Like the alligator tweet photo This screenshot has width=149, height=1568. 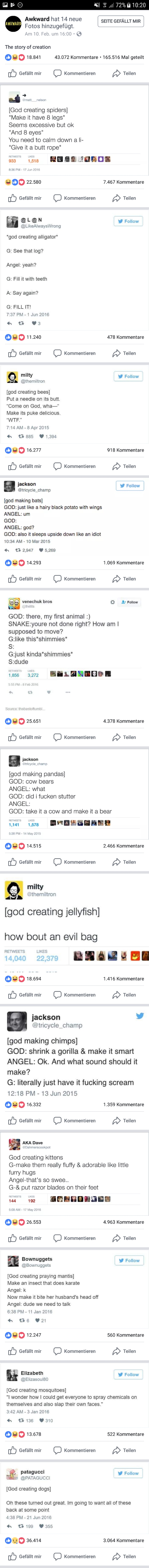(x=25, y=353)
